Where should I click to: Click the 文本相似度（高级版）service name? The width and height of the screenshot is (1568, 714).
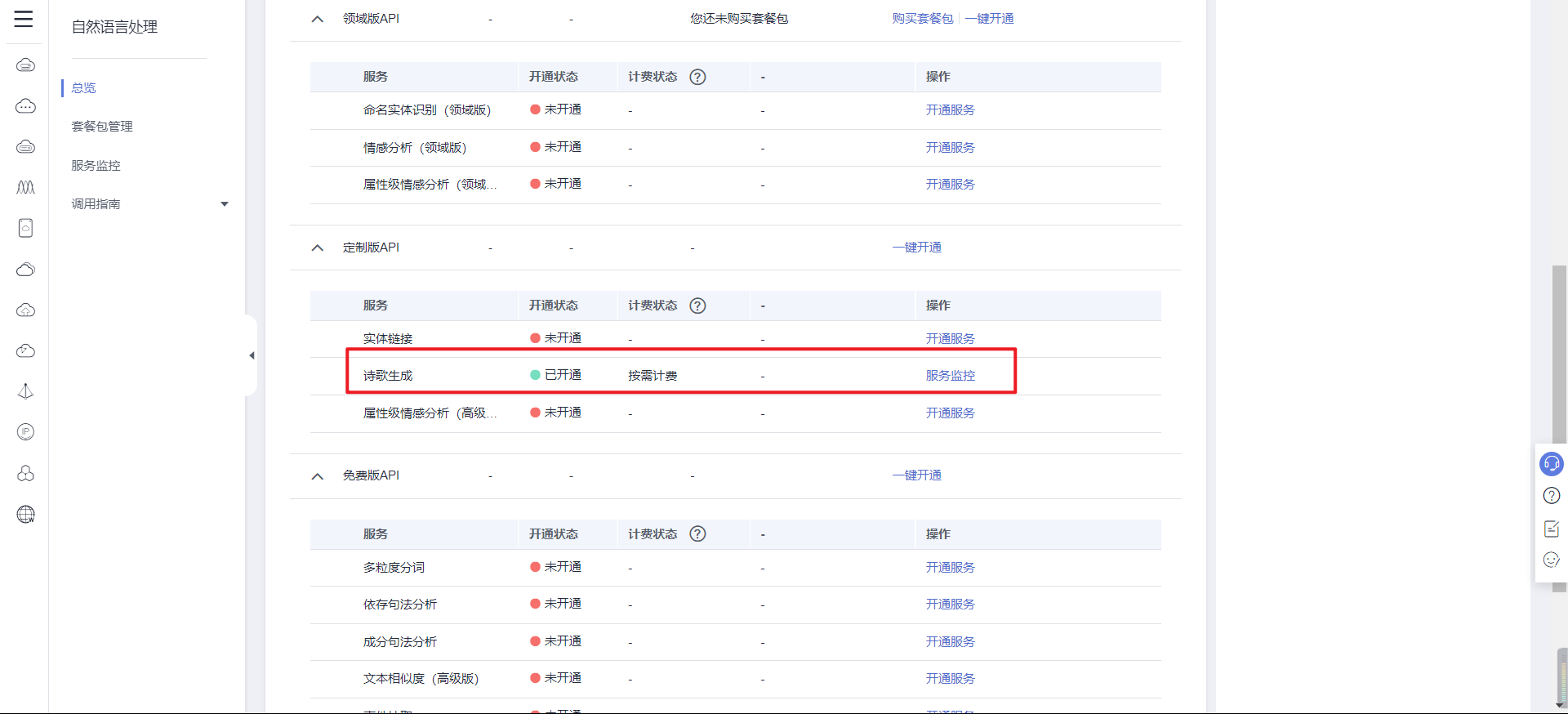[421, 678]
